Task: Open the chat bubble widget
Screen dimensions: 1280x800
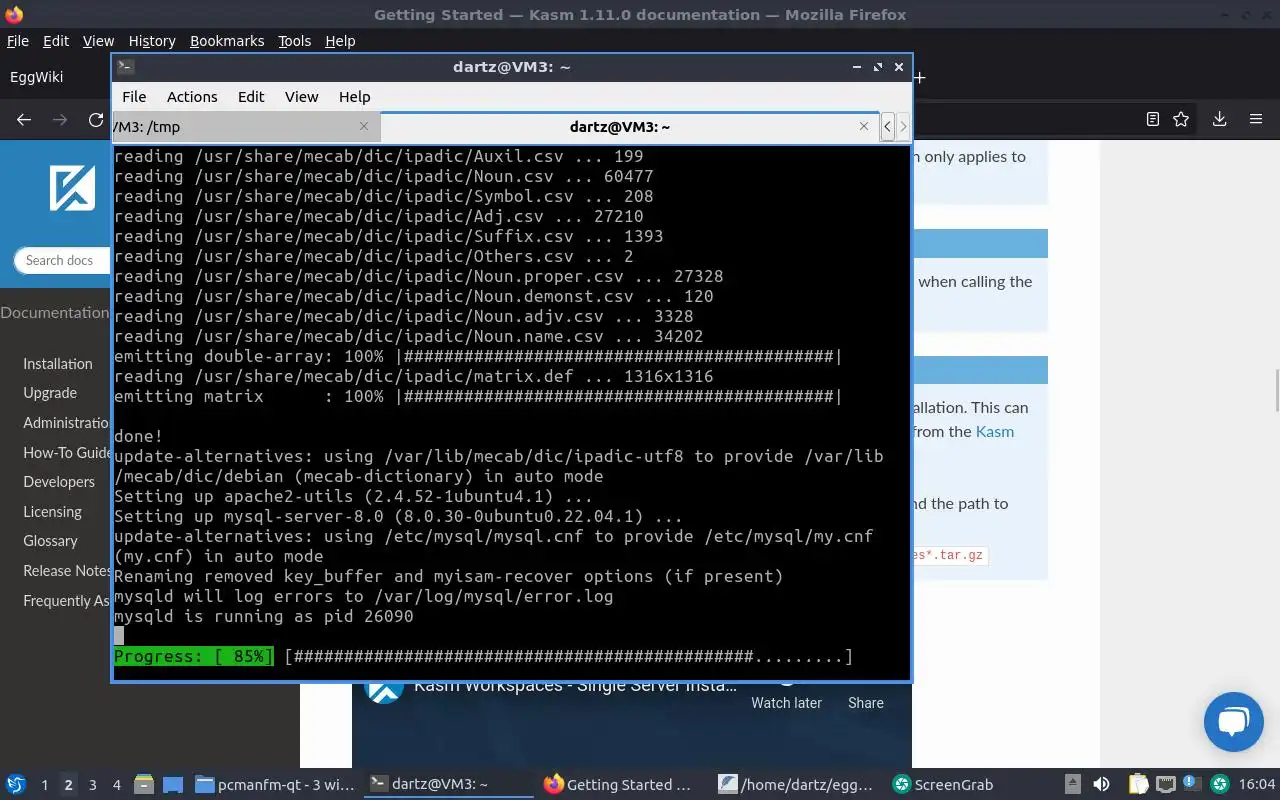Action: tap(1234, 722)
